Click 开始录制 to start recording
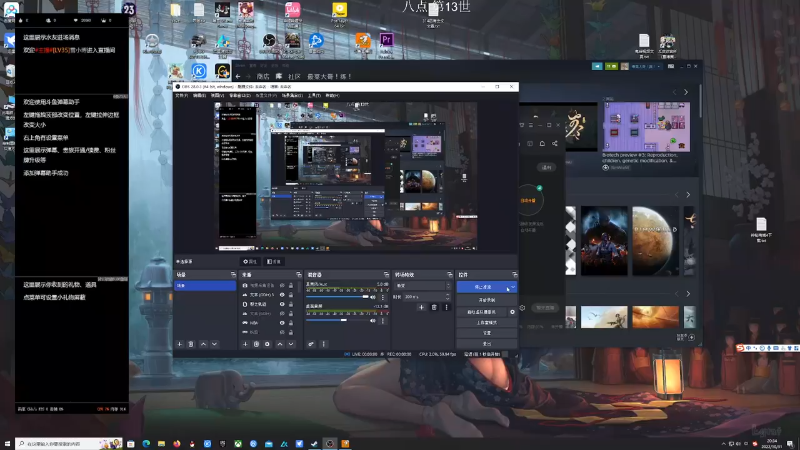 pyautogui.click(x=487, y=300)
